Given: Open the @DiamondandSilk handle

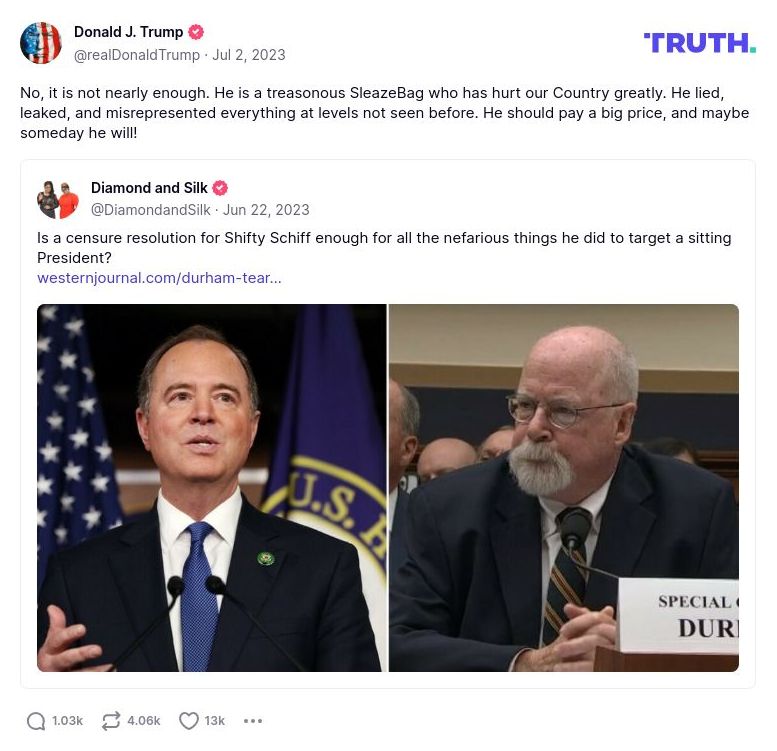Looking at the screenshot, I should [x=151, y=210].
